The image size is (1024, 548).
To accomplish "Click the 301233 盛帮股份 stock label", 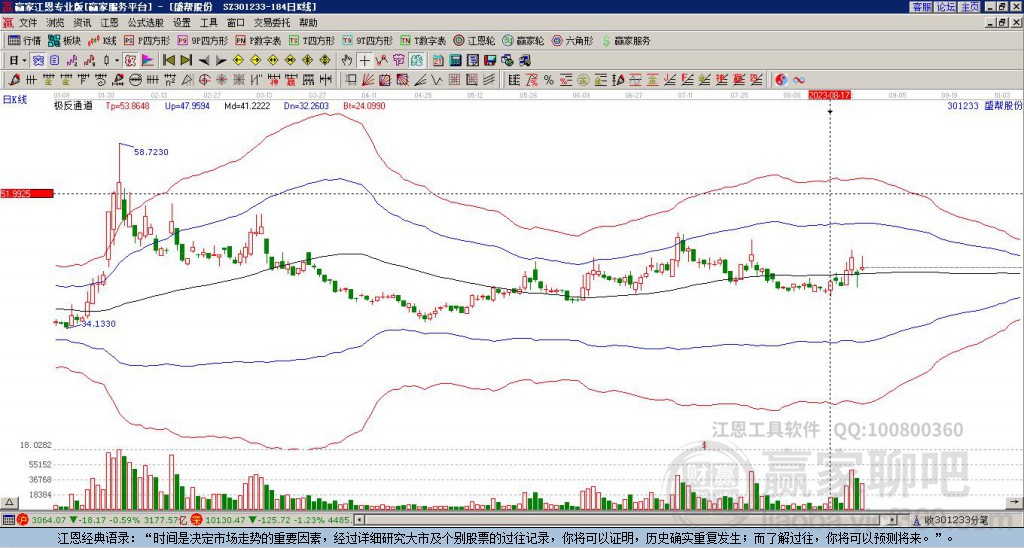I will (x=985, y=105).
